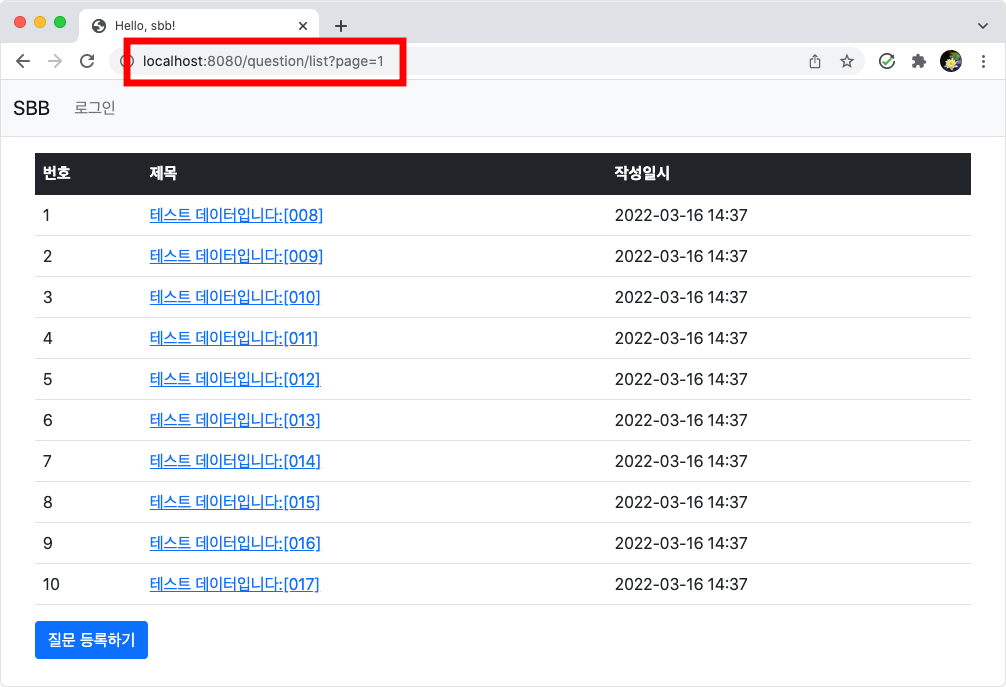Image resolution: width=1006 pixels, height=687 pixels.
Task: Open question 테스트 데이터입니다:[017]
Action: tap(234, 584)
